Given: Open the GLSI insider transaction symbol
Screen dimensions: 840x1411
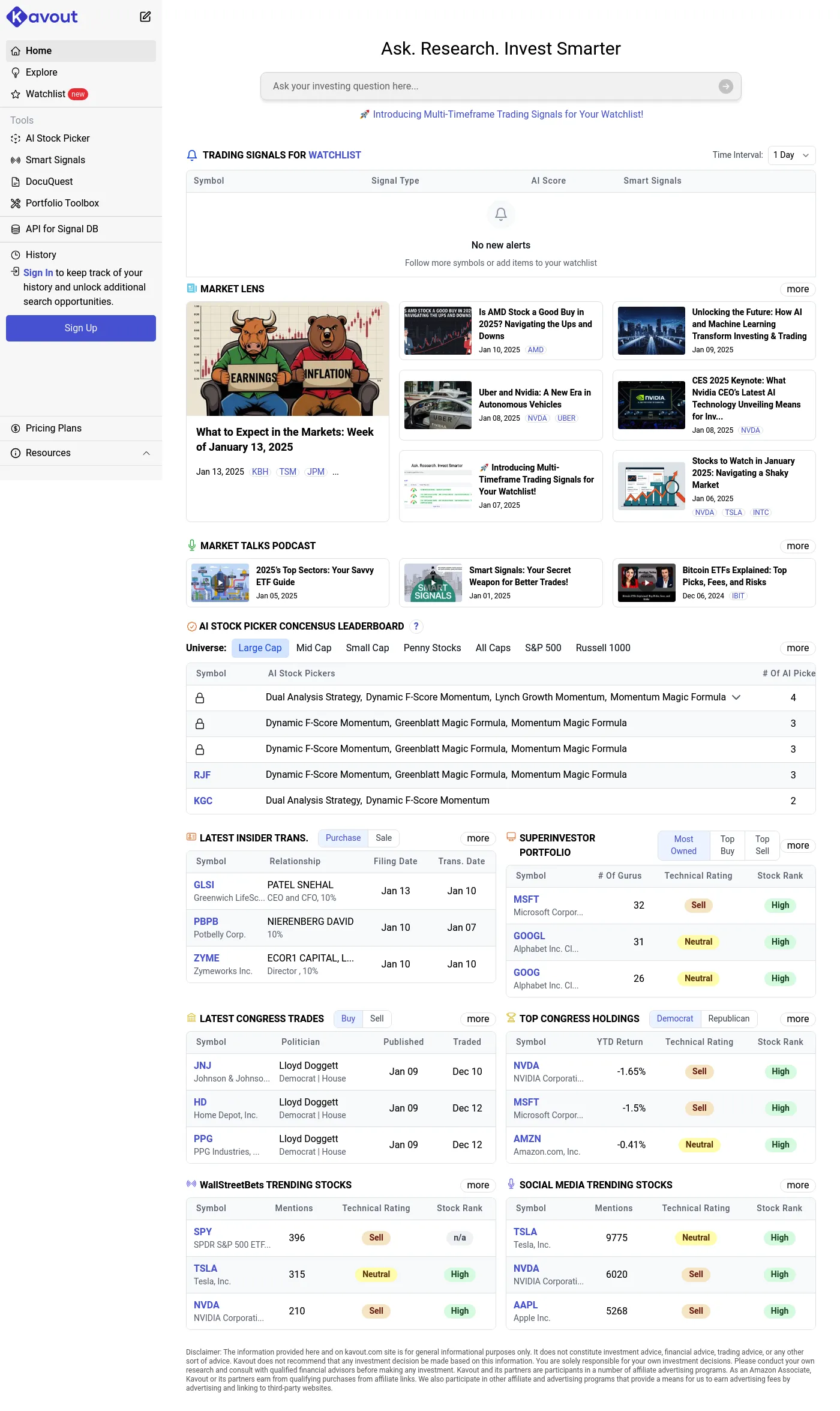Looking at the screenshot, I should 204,885.
